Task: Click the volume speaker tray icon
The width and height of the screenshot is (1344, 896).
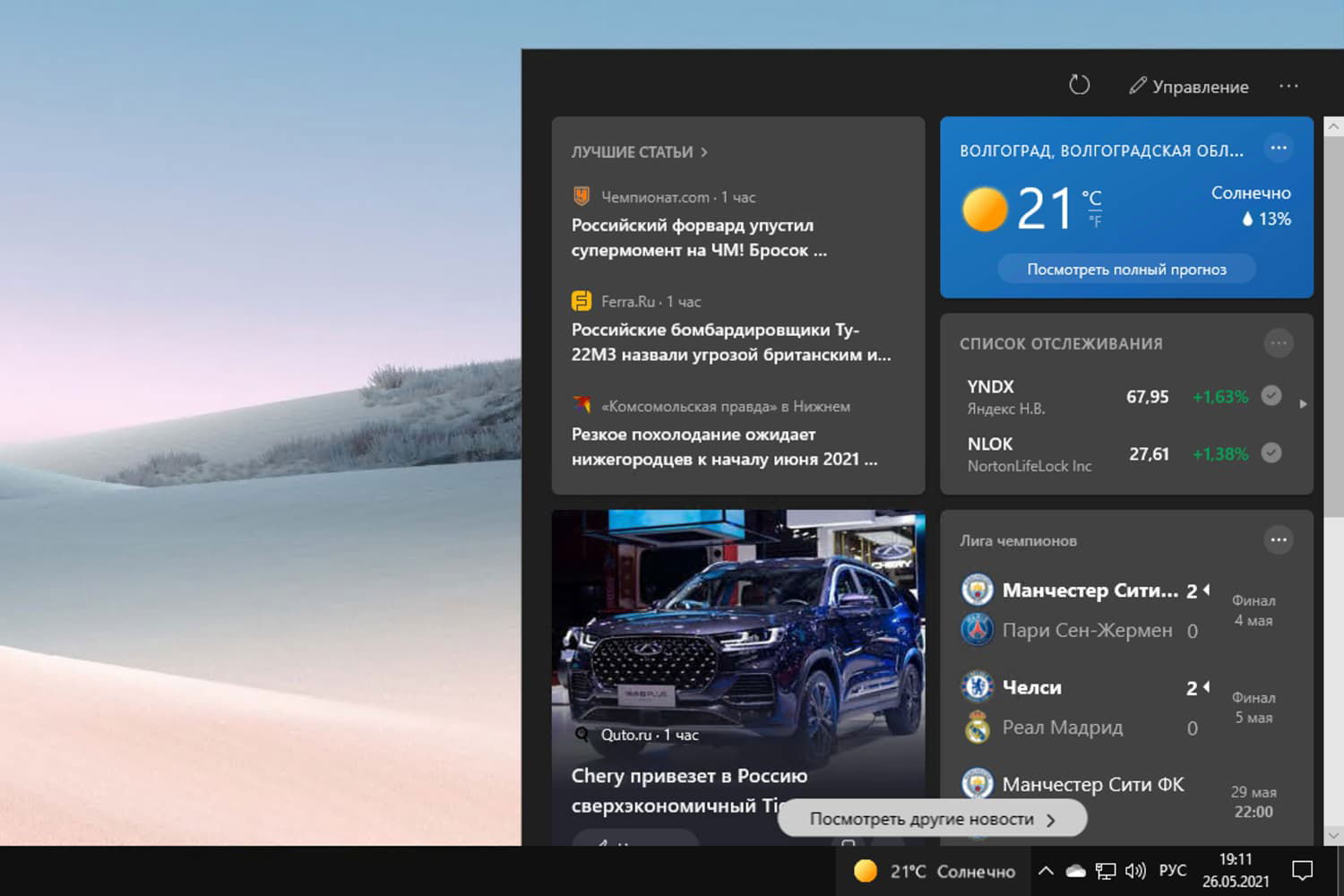Action: 1135,871
